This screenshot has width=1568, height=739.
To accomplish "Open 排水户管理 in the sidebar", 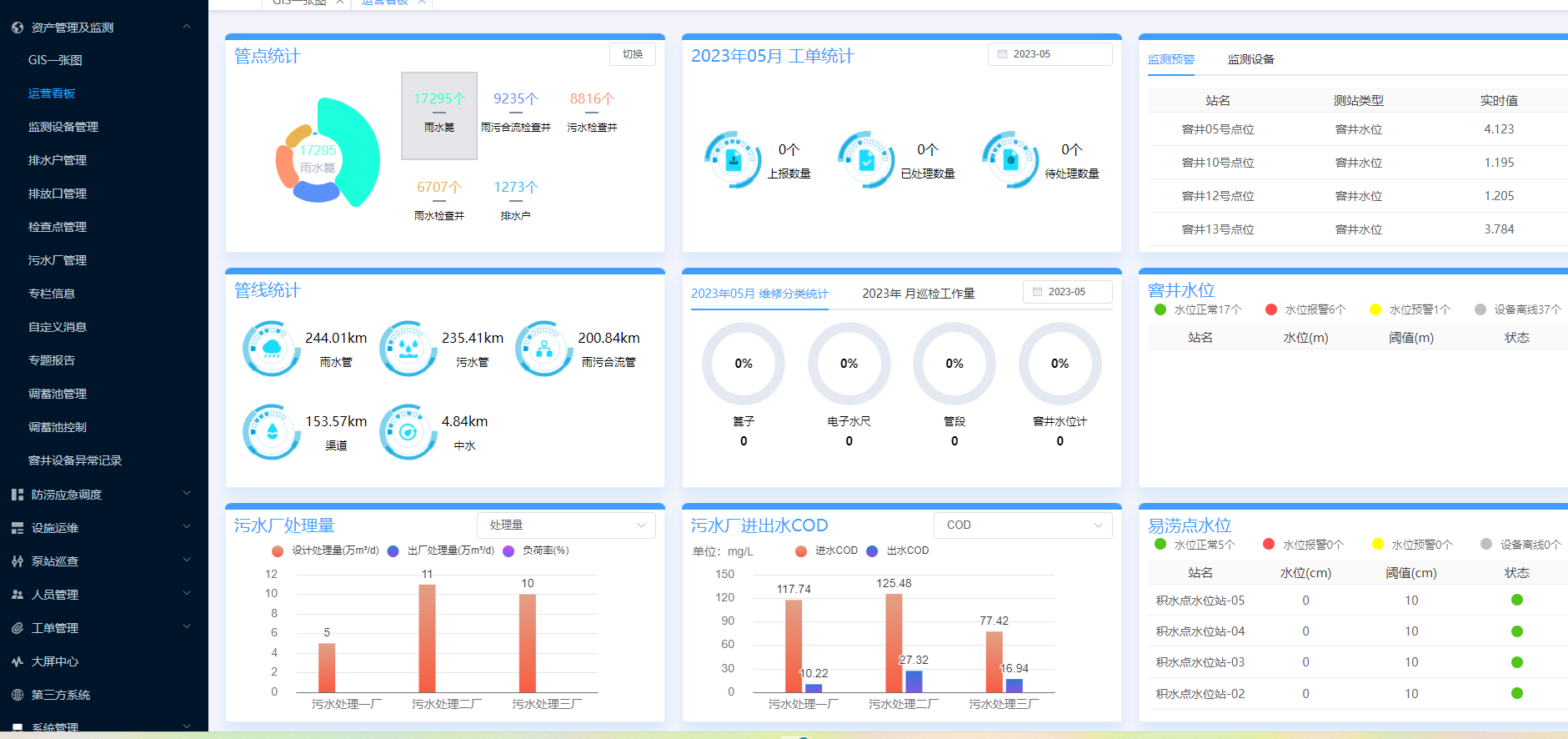I will (x=58, y=160).
